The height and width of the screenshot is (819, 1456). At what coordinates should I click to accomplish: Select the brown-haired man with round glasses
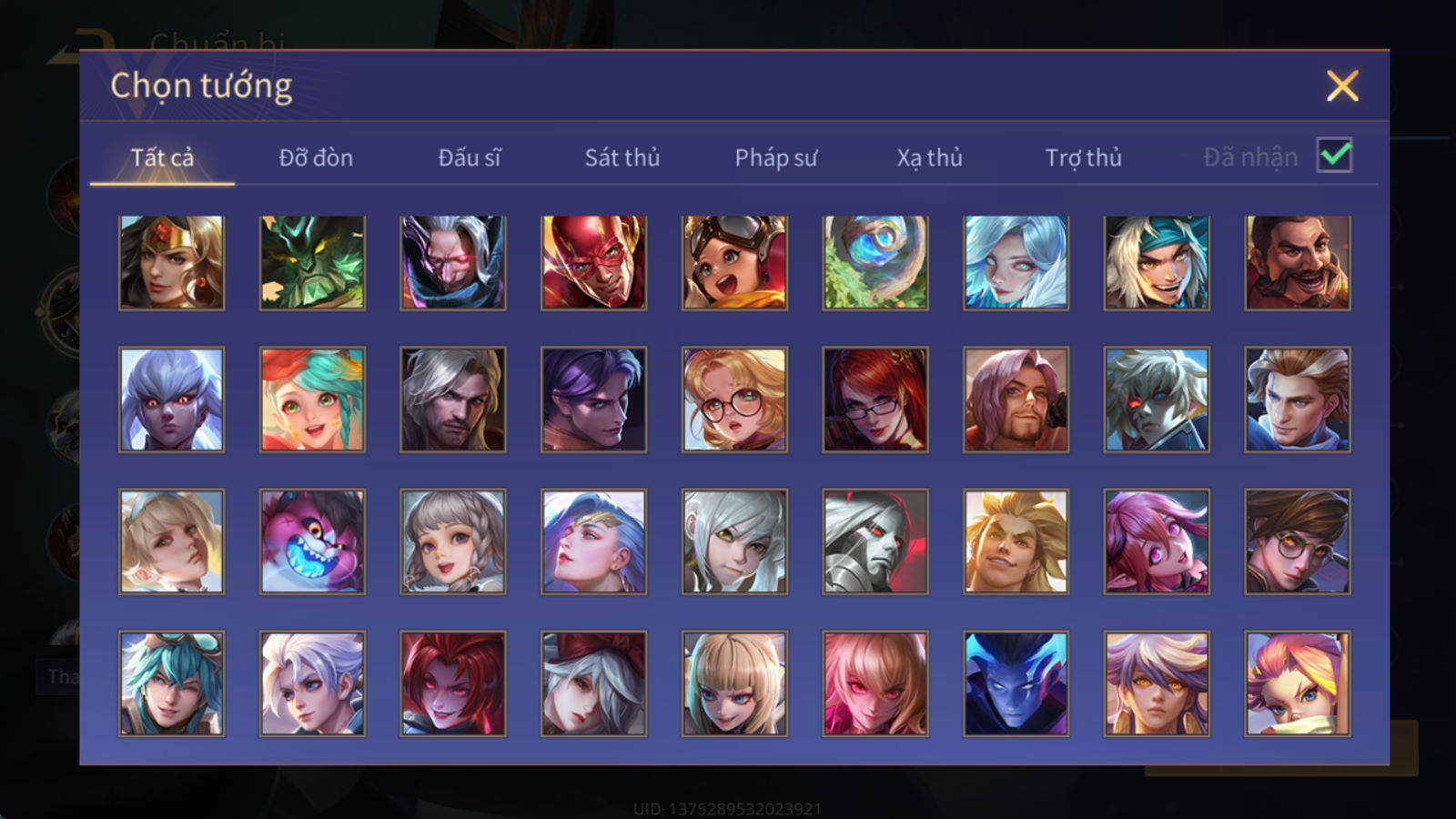click(1298, 541)
